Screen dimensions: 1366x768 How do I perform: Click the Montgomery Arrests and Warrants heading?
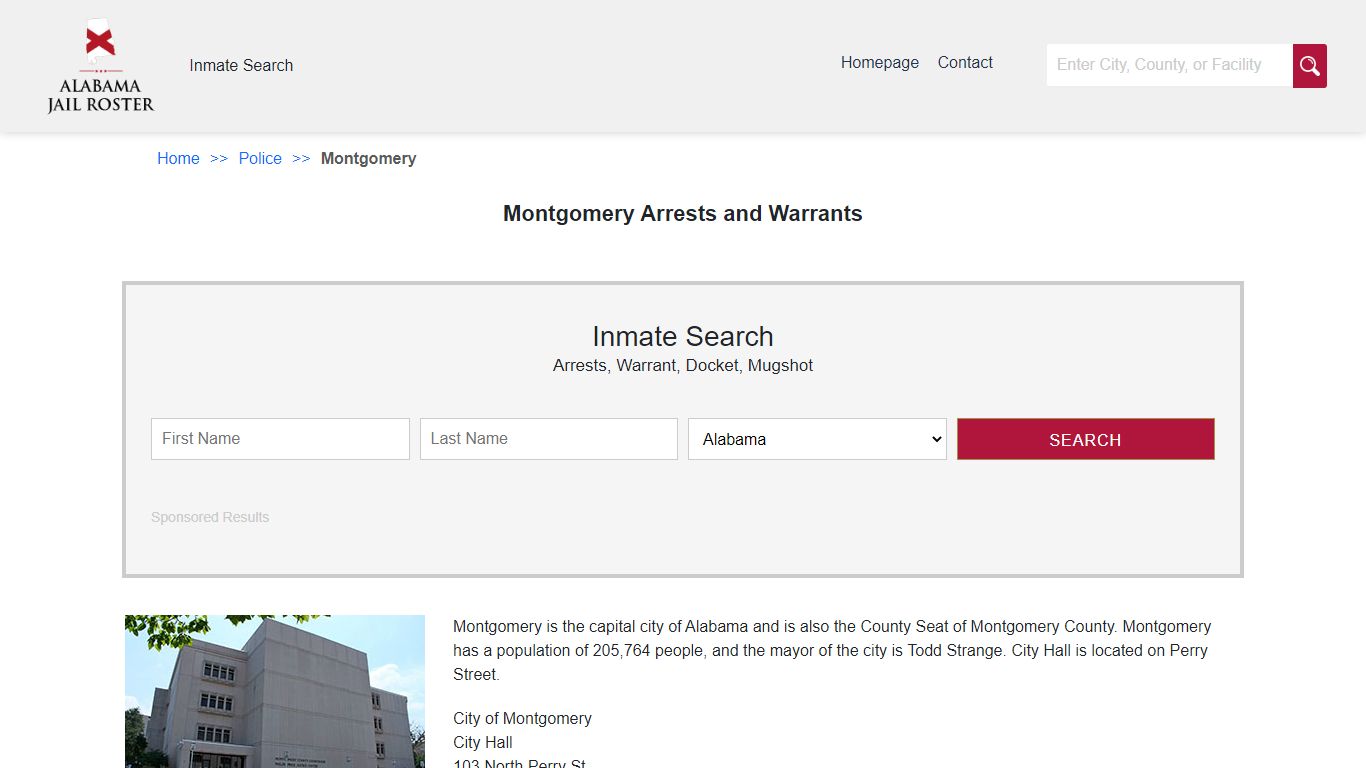click(683, 213)
